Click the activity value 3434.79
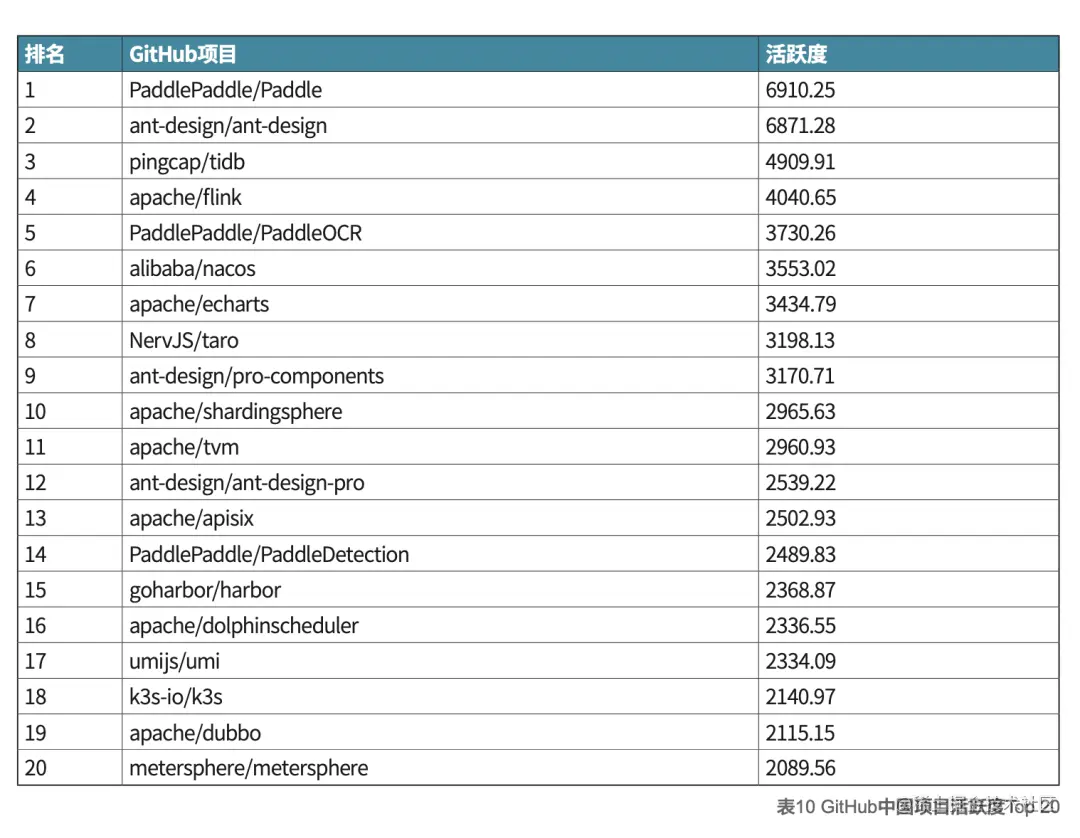1080x838 pixels. coord(800,304)
